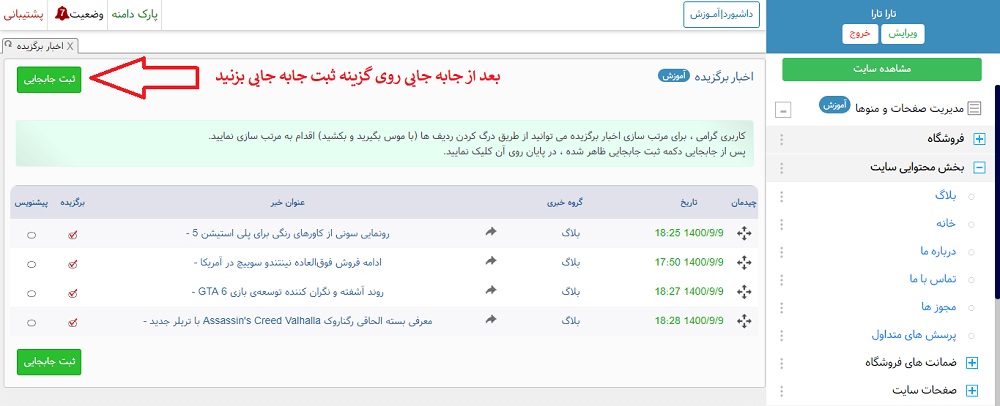Click the refresh icon on the اخبار برگزیده tab
The height and width of the screenshot is (406, 1000).
9,47
